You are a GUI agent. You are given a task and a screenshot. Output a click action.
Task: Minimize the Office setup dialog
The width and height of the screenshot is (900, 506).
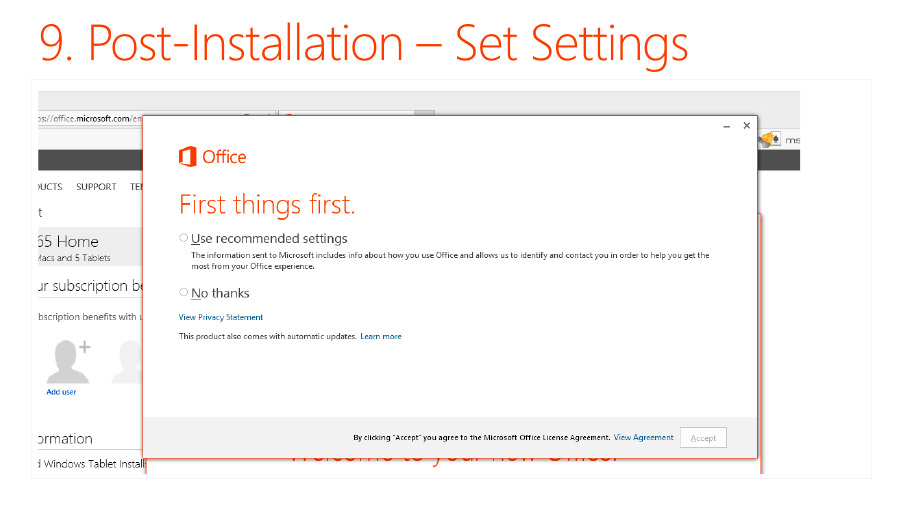(727, 126)
